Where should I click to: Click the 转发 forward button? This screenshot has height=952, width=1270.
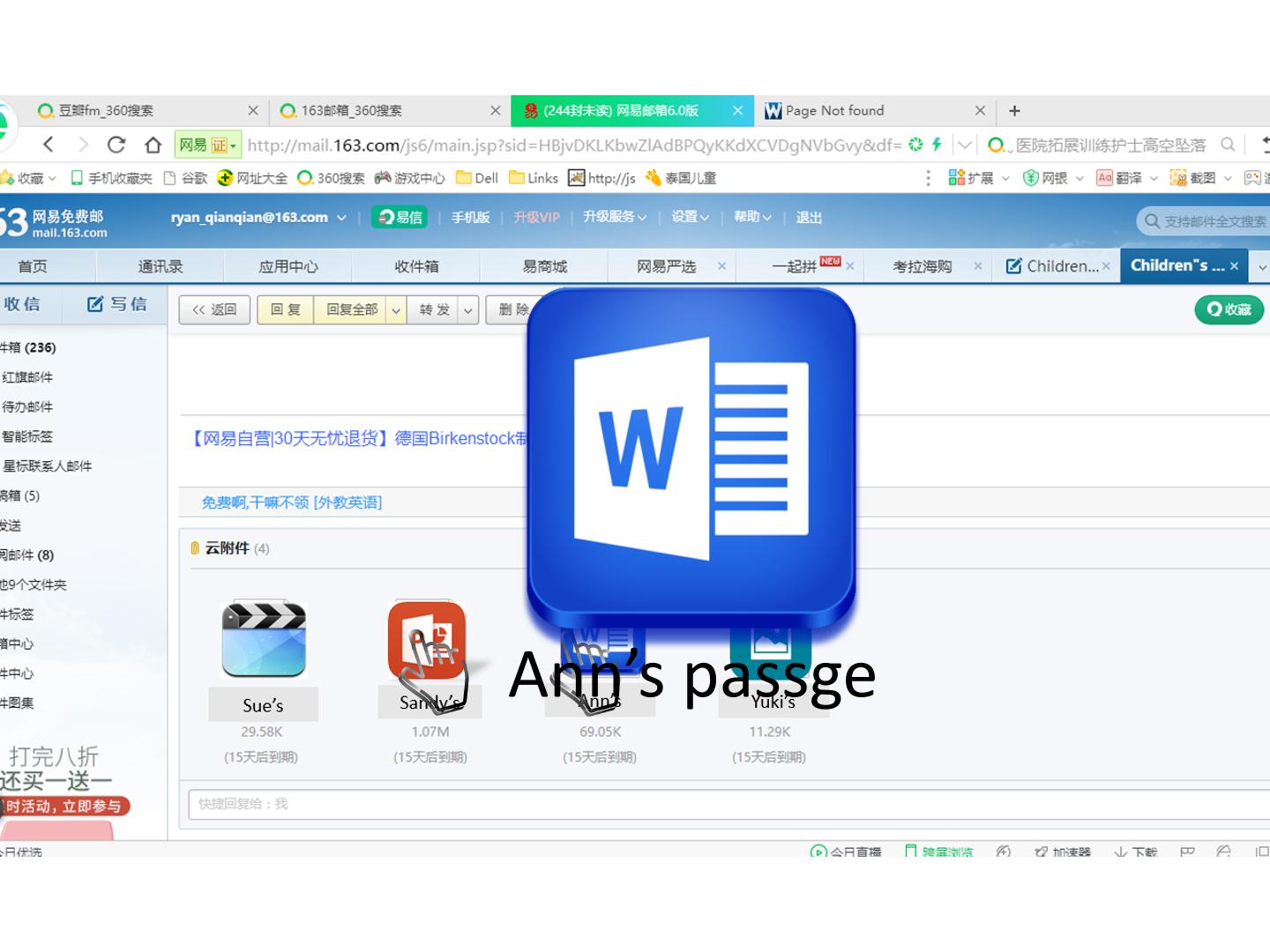pos(433,310)
